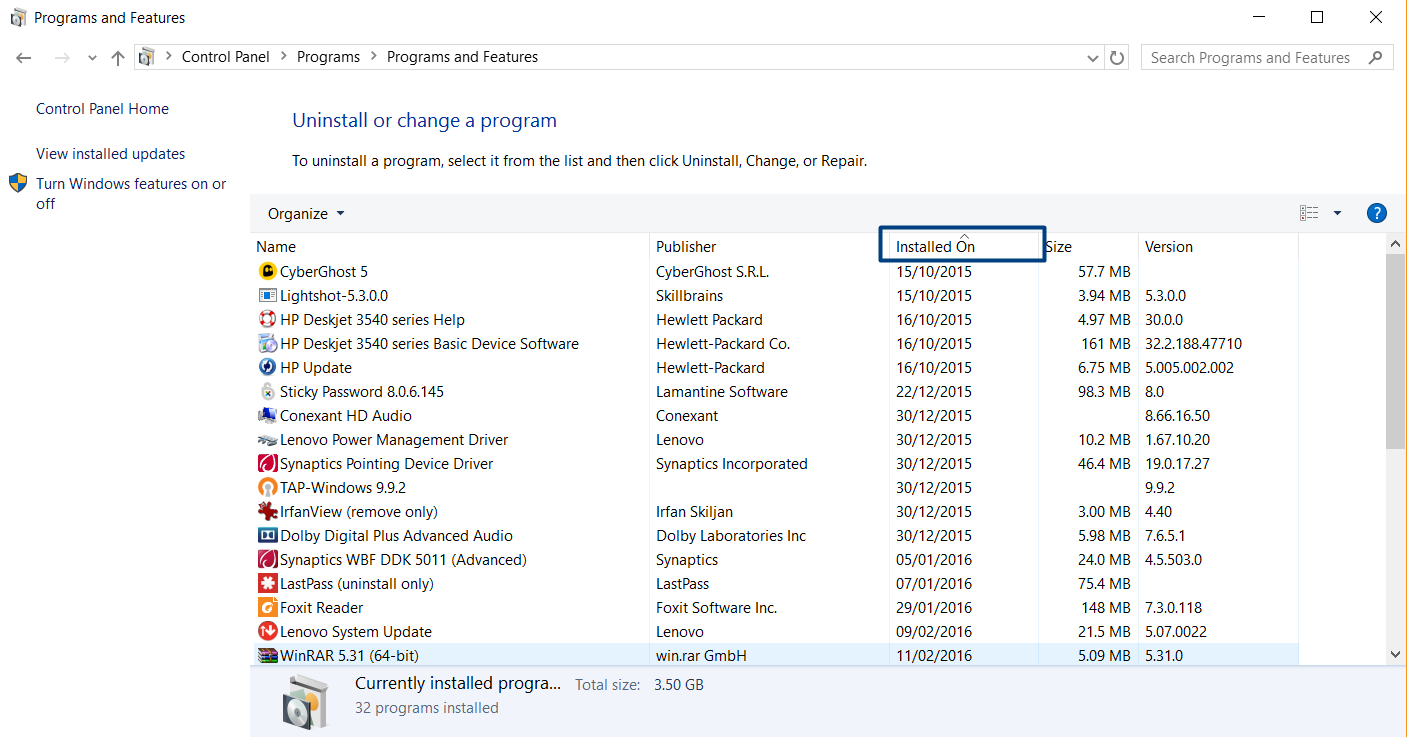This screenshot has height=737, width=1407.
Task: Go up one level with up arrow
Action: pos(118,58)
